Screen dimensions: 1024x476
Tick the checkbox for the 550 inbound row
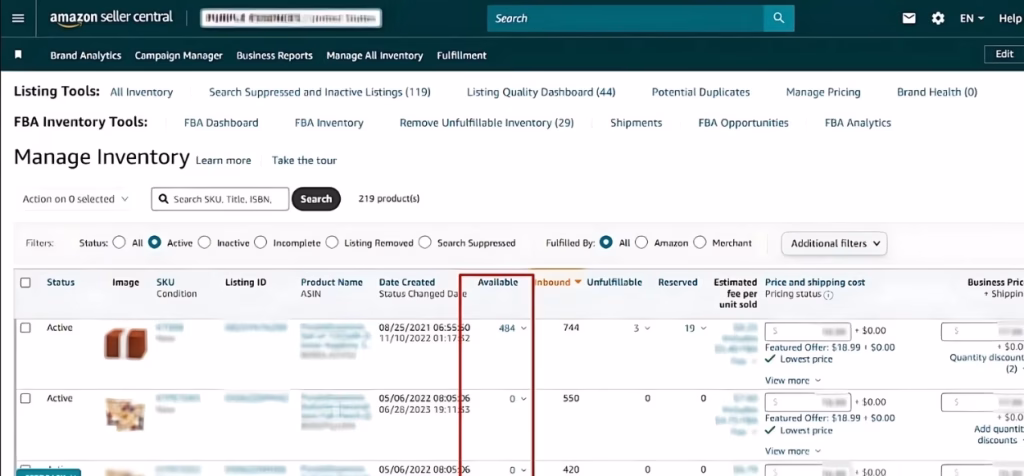pyautogui.click(x=25, y=398)
